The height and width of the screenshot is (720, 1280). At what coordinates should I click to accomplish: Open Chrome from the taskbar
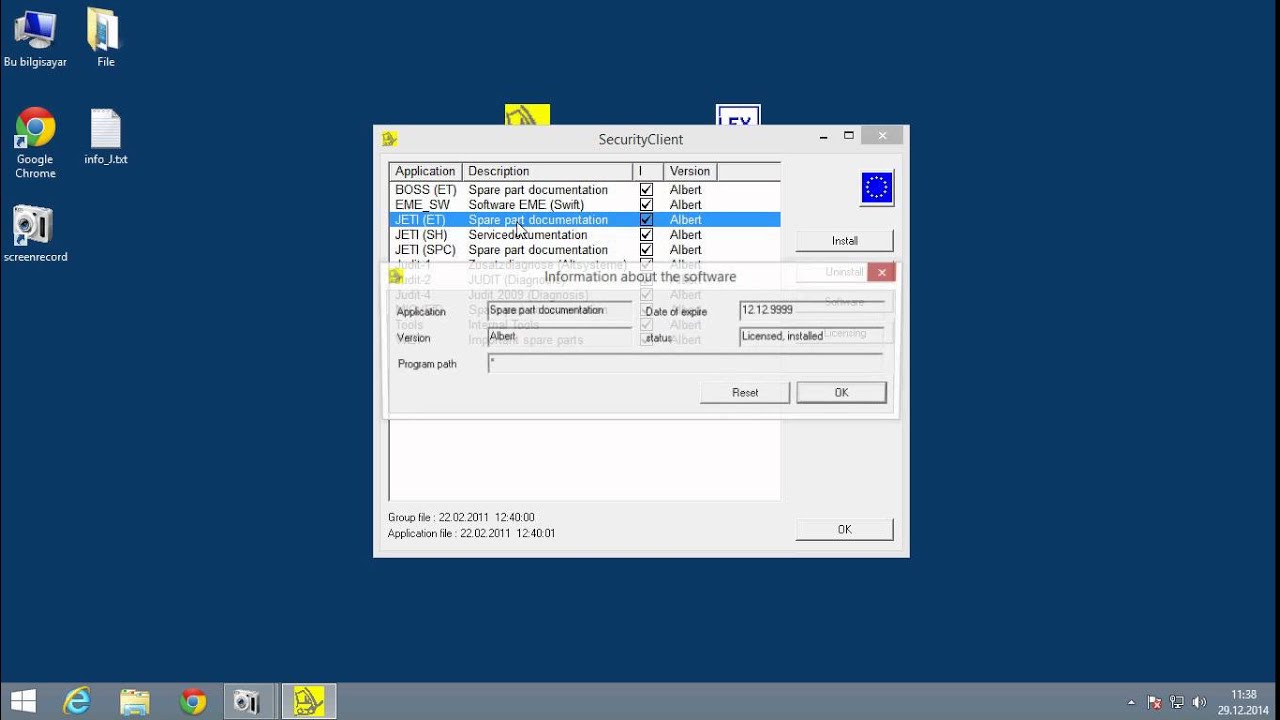click(x=193, y=701)
